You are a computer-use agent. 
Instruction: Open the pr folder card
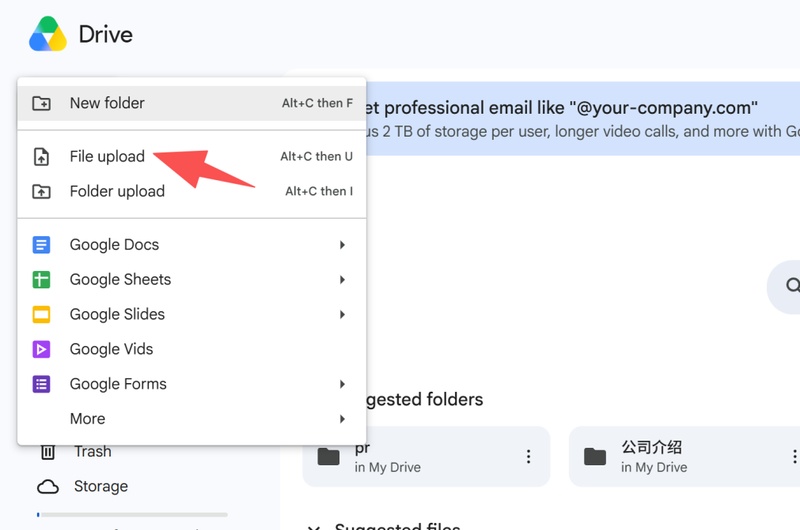tap(427, 457)
